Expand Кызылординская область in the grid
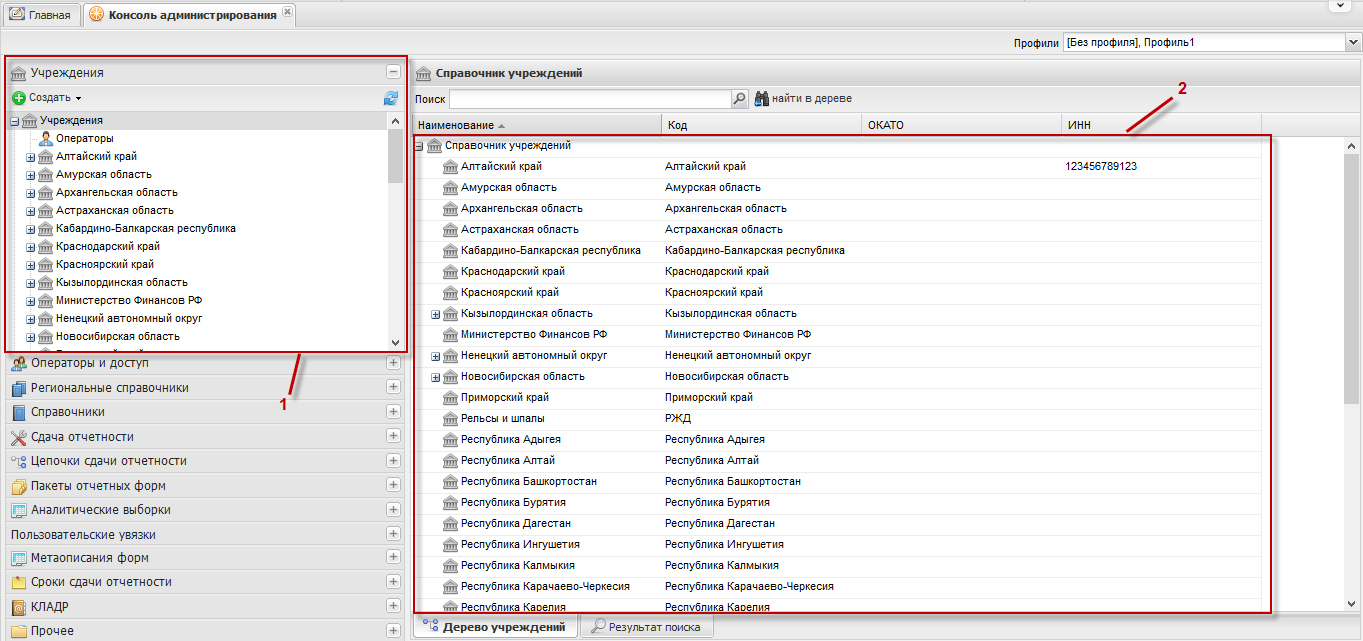Image resolution: width=1363 pixels, height=641 pixels. click(435, 314)
